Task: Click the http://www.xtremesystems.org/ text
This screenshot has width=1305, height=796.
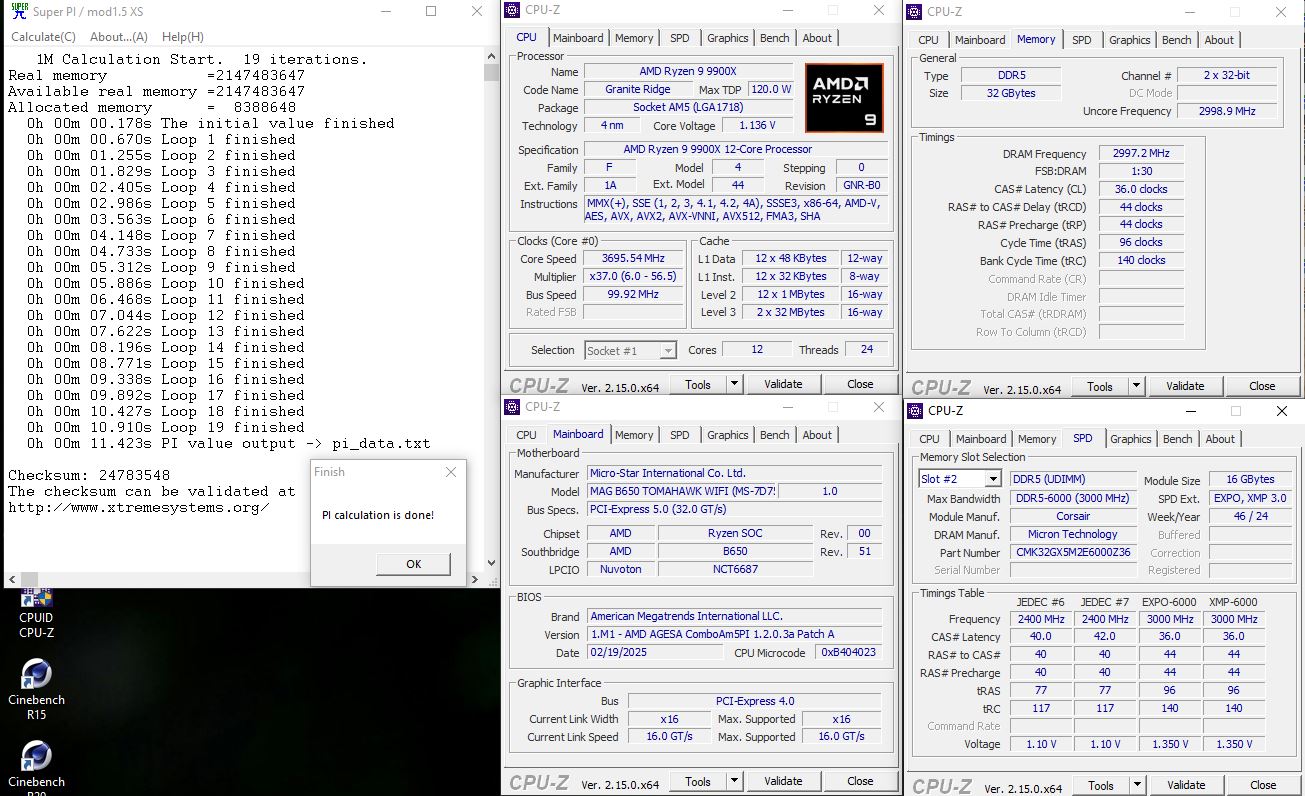Action: point(139,507)
